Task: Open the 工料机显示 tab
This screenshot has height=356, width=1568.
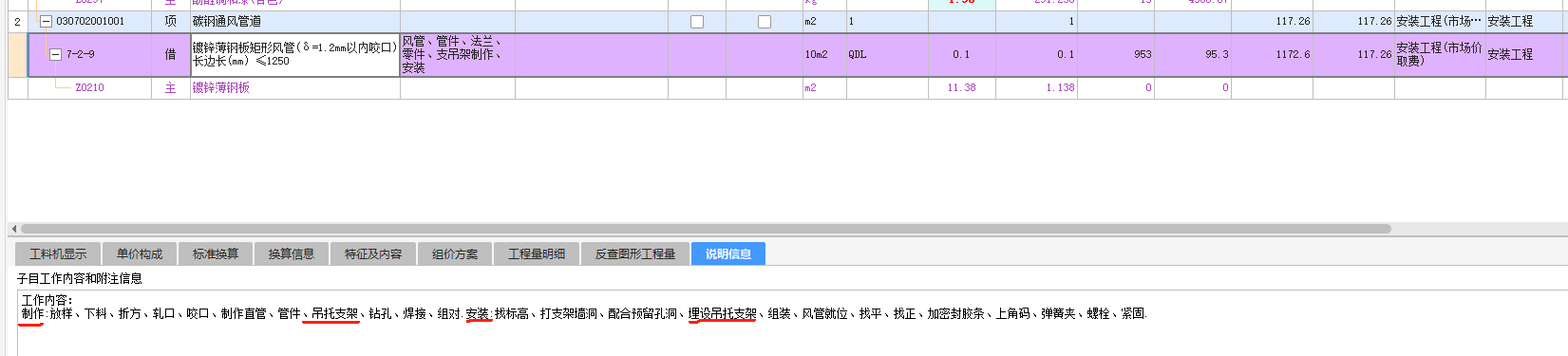Action: 58,253
